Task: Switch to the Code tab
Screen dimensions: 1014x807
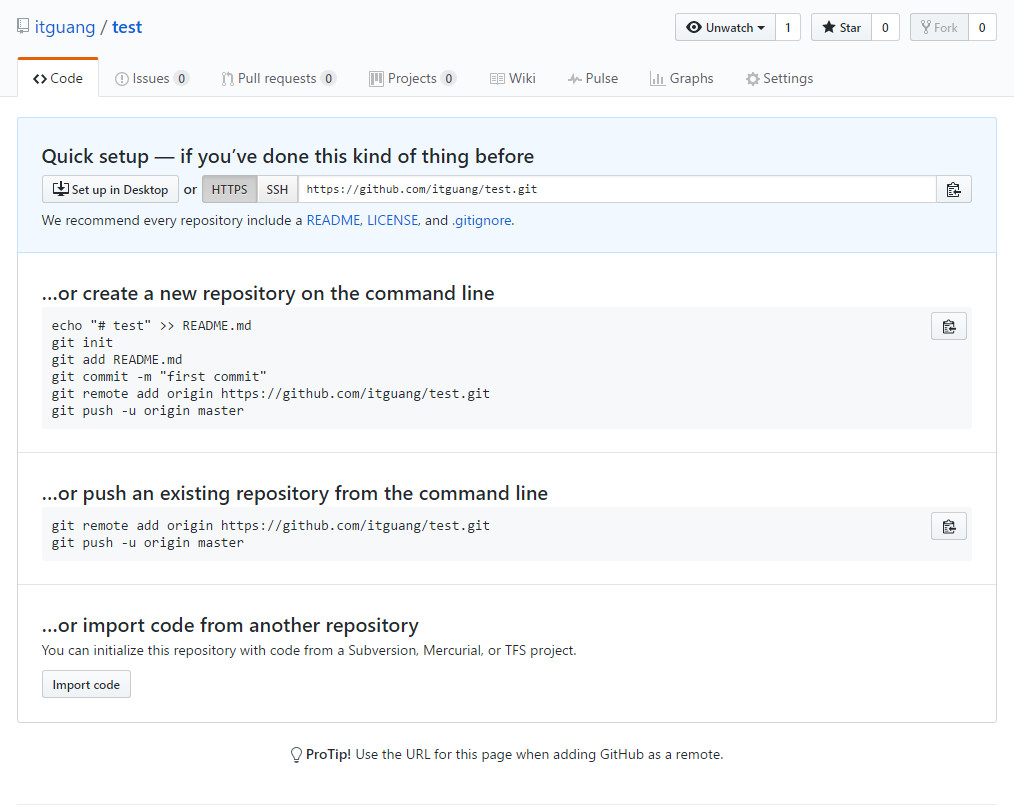Action: tap(58, 78)
